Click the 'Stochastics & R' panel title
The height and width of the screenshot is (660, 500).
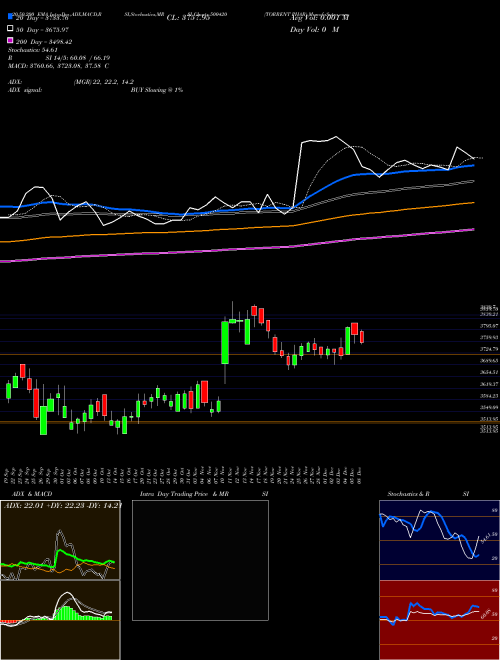click(x=408, y=494)
